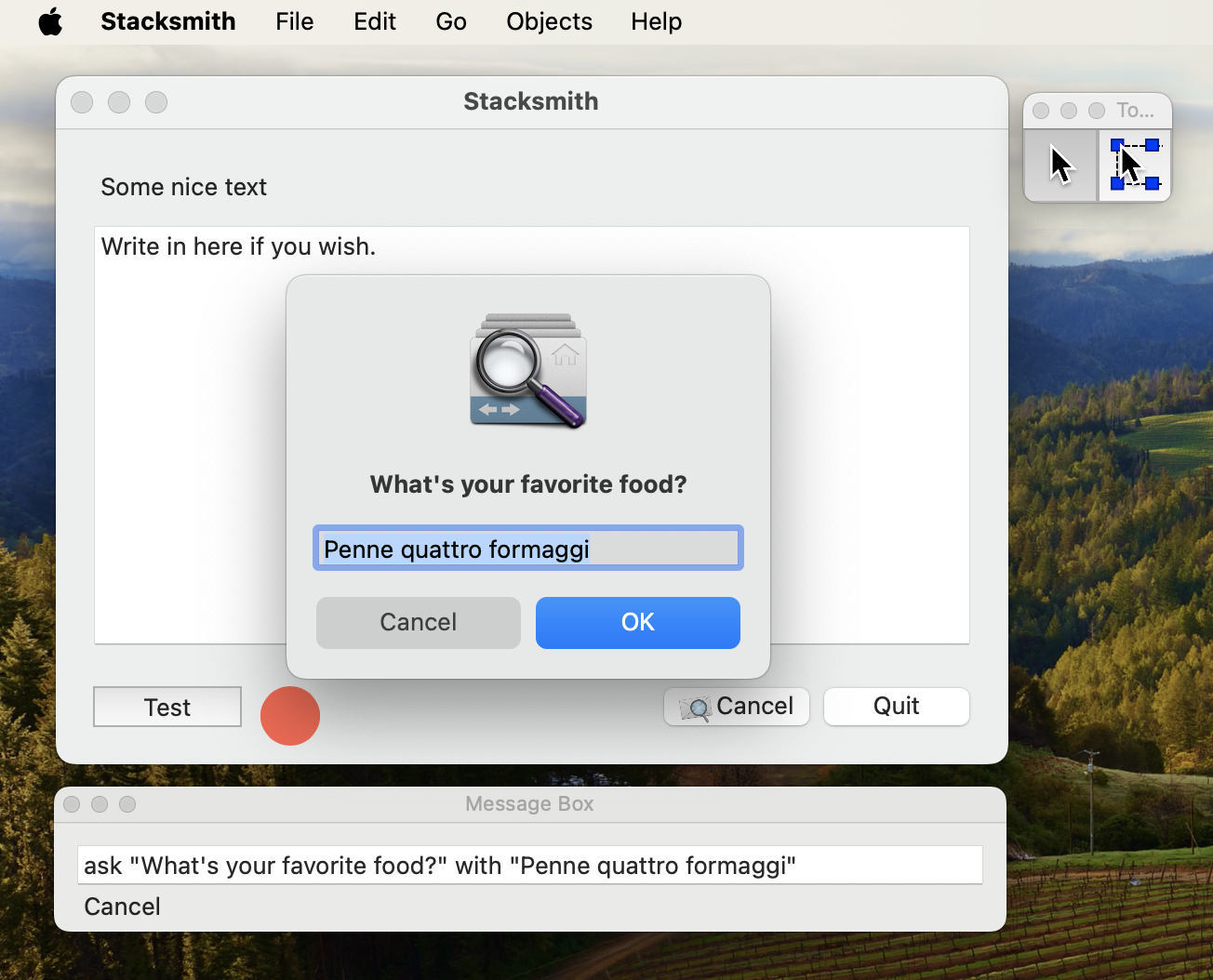Close the Stacksmith stack window
The width and height of the screenshot is (1213, 980).
point(82,102)
